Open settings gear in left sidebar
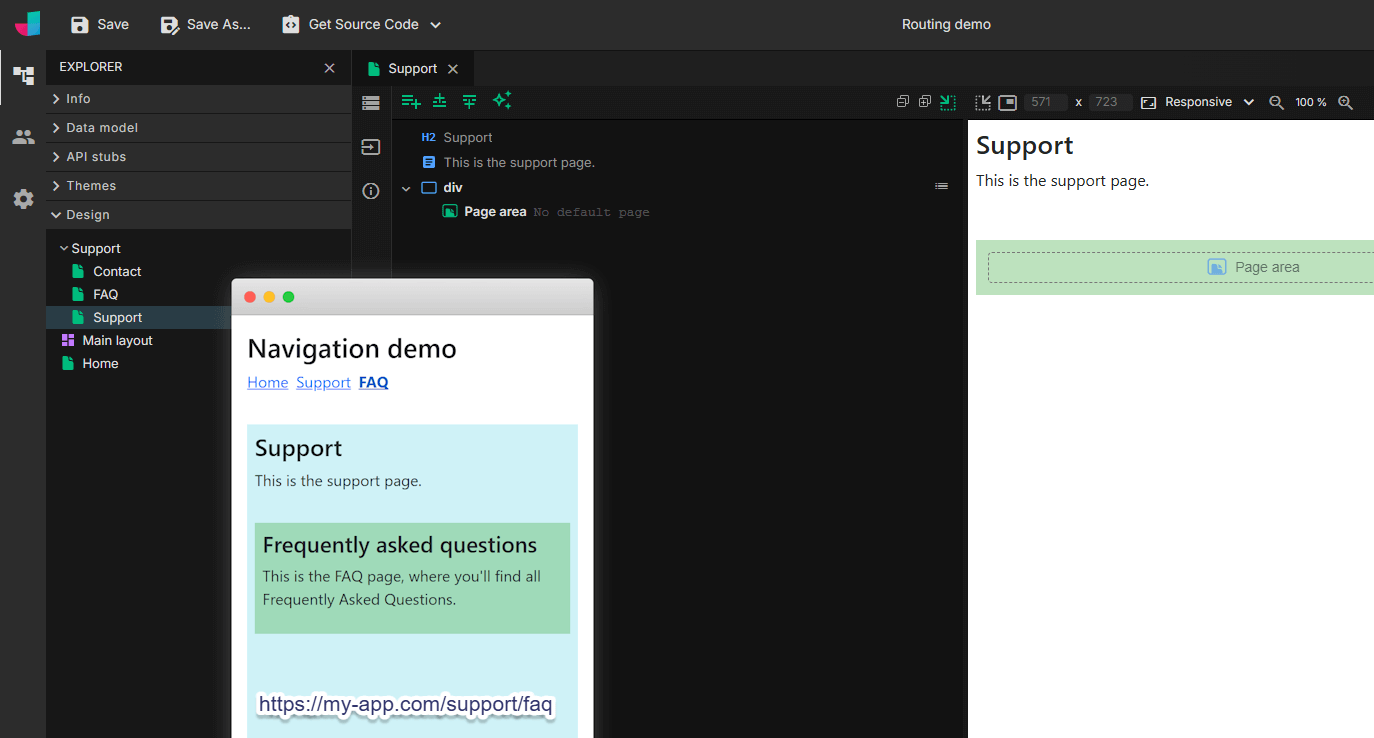1374x738 pixels. 23,199
